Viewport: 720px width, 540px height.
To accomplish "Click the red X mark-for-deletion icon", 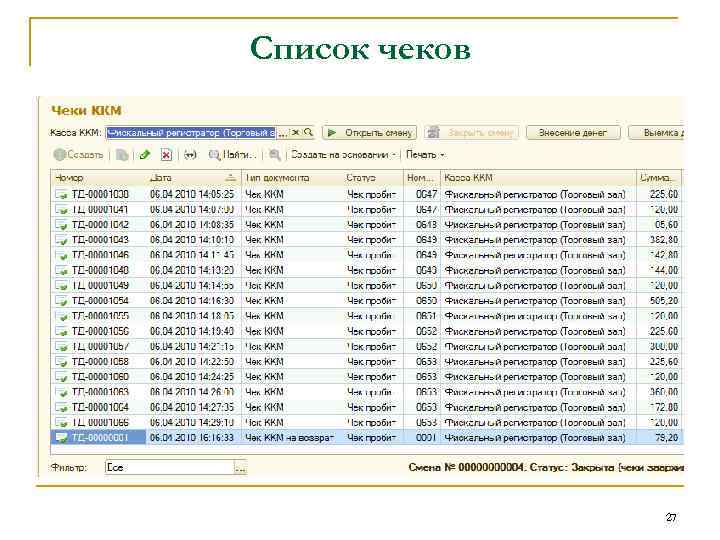I will click(166, 155).
